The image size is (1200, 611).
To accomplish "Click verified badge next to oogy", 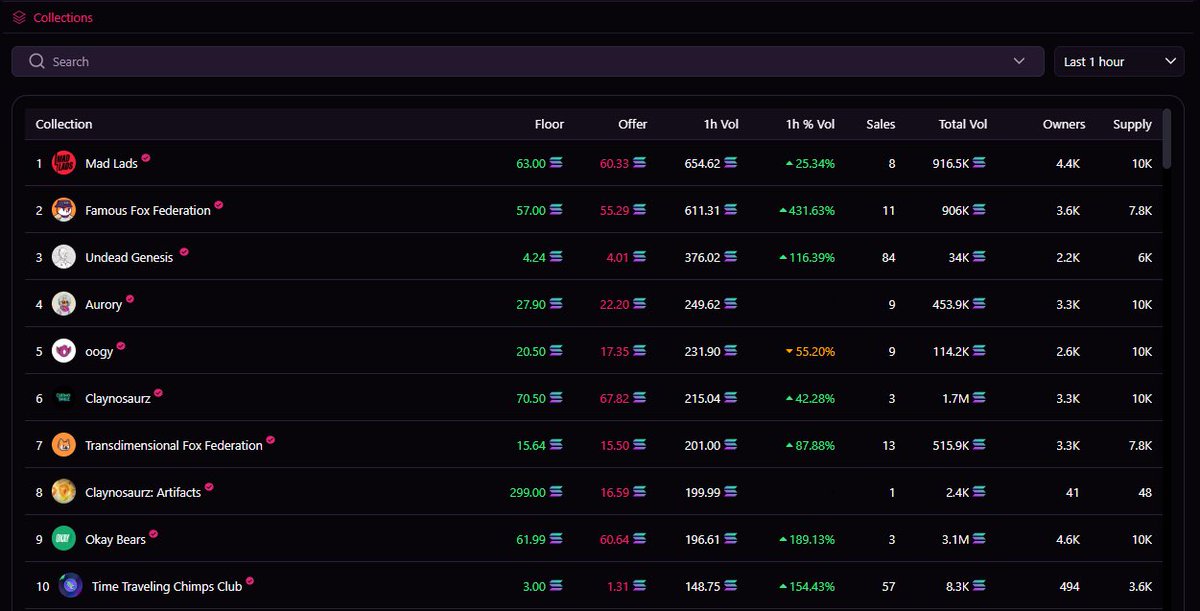I will point(121,346).
